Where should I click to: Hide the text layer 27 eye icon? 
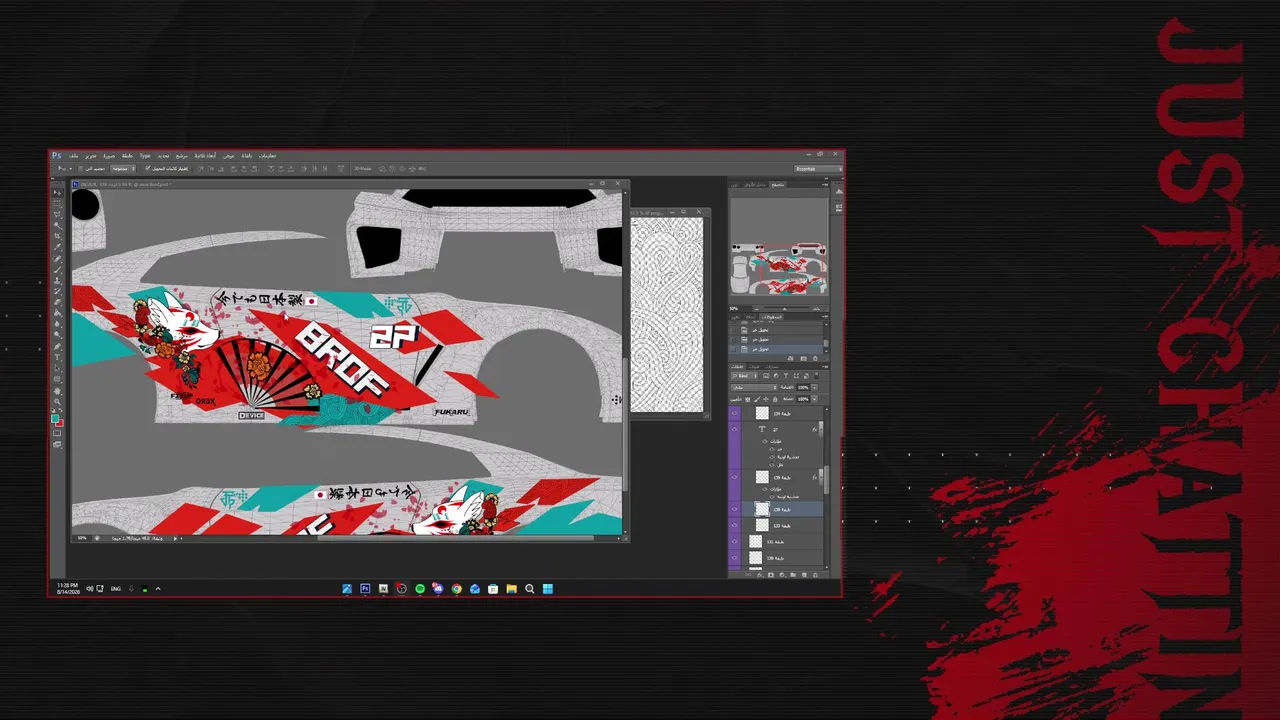tap(735, 429)
